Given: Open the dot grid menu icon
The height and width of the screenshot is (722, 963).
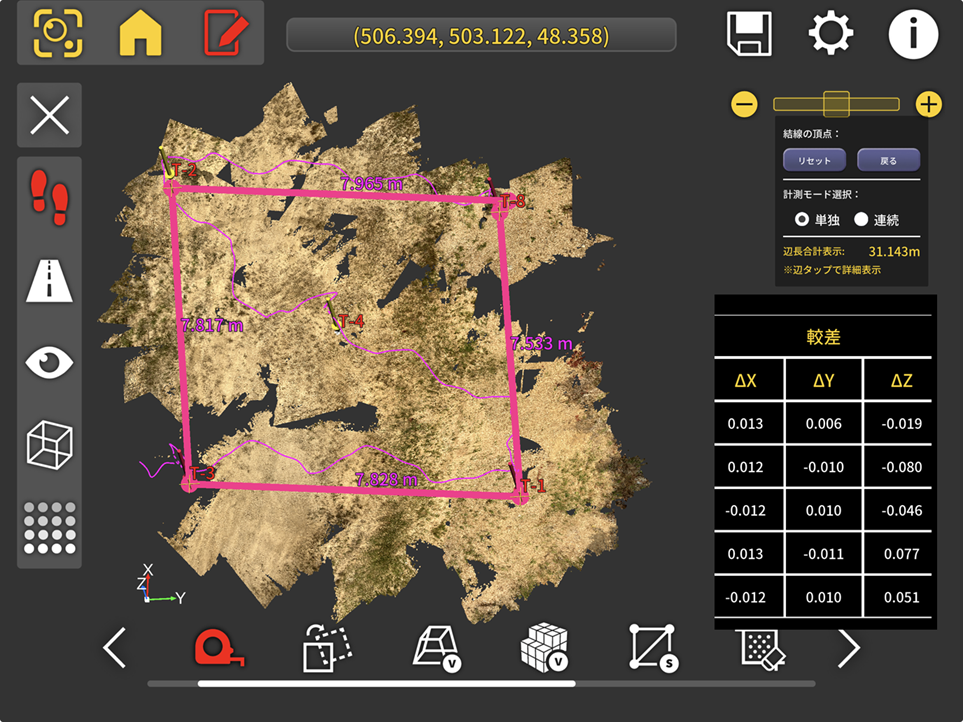Looking at the screenshot, I should [49, 528].
